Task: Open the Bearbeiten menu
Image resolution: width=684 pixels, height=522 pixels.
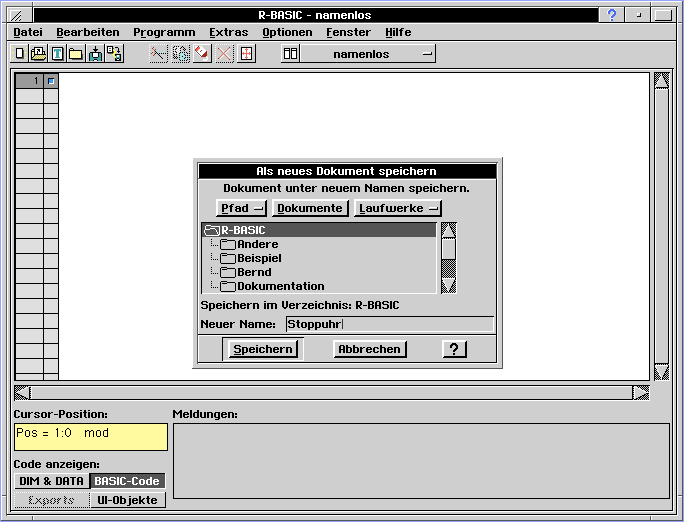Action: pos(88,32)
